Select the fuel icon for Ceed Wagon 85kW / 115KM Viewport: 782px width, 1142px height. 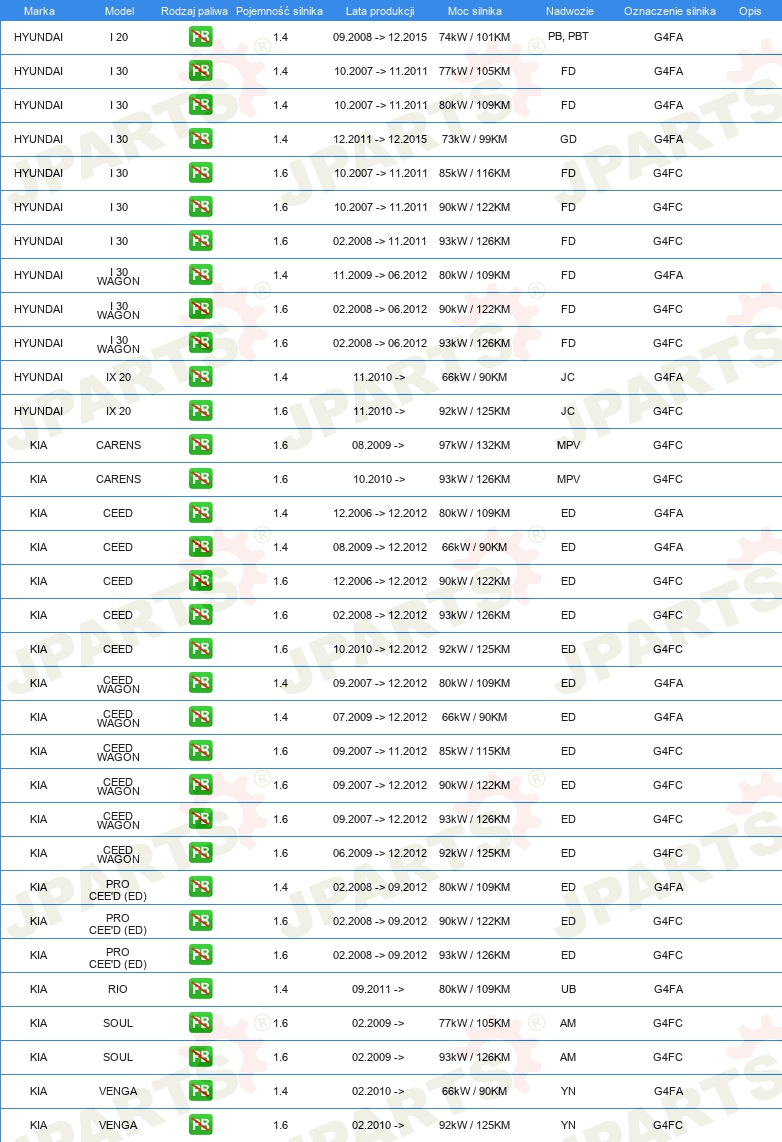click(x=200, y=750)
